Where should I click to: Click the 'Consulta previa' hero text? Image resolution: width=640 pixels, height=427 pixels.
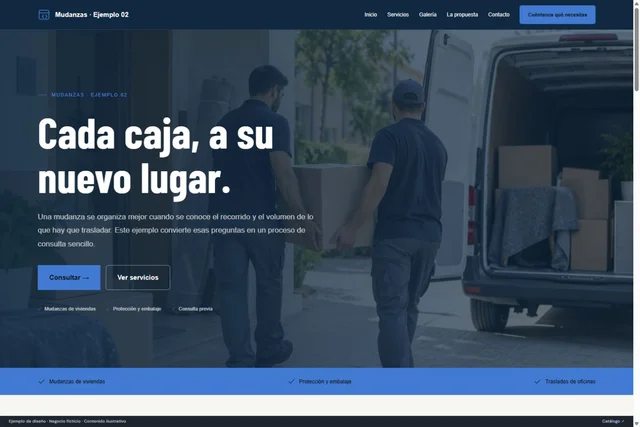[196, 309]
